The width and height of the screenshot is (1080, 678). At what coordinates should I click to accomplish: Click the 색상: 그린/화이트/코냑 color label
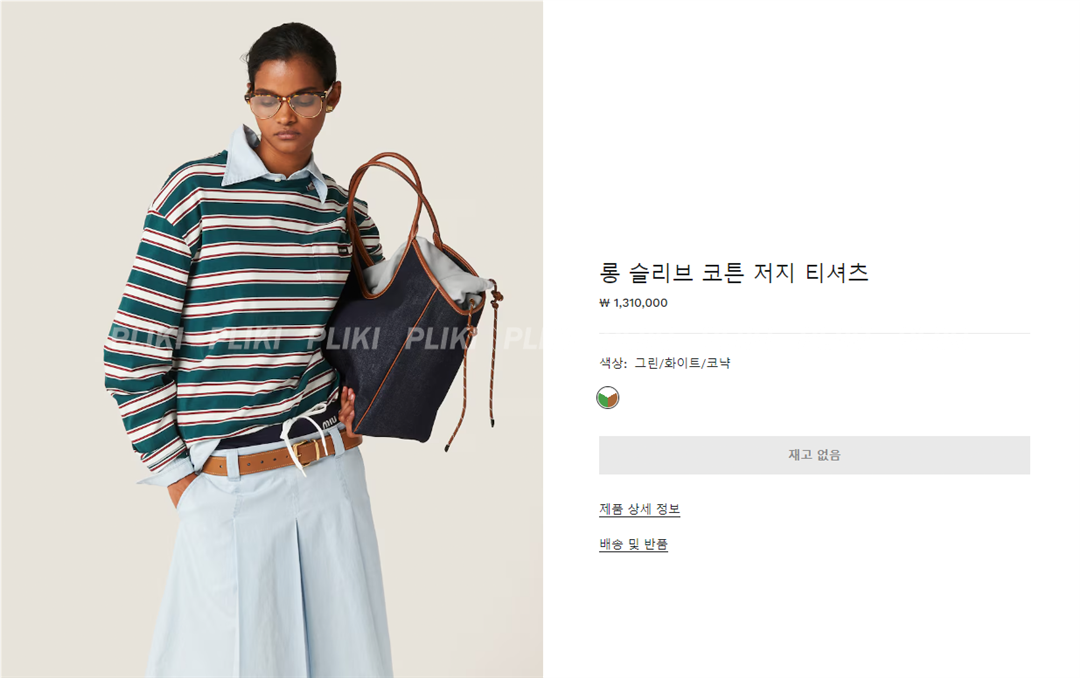click(x=665, y=362)
